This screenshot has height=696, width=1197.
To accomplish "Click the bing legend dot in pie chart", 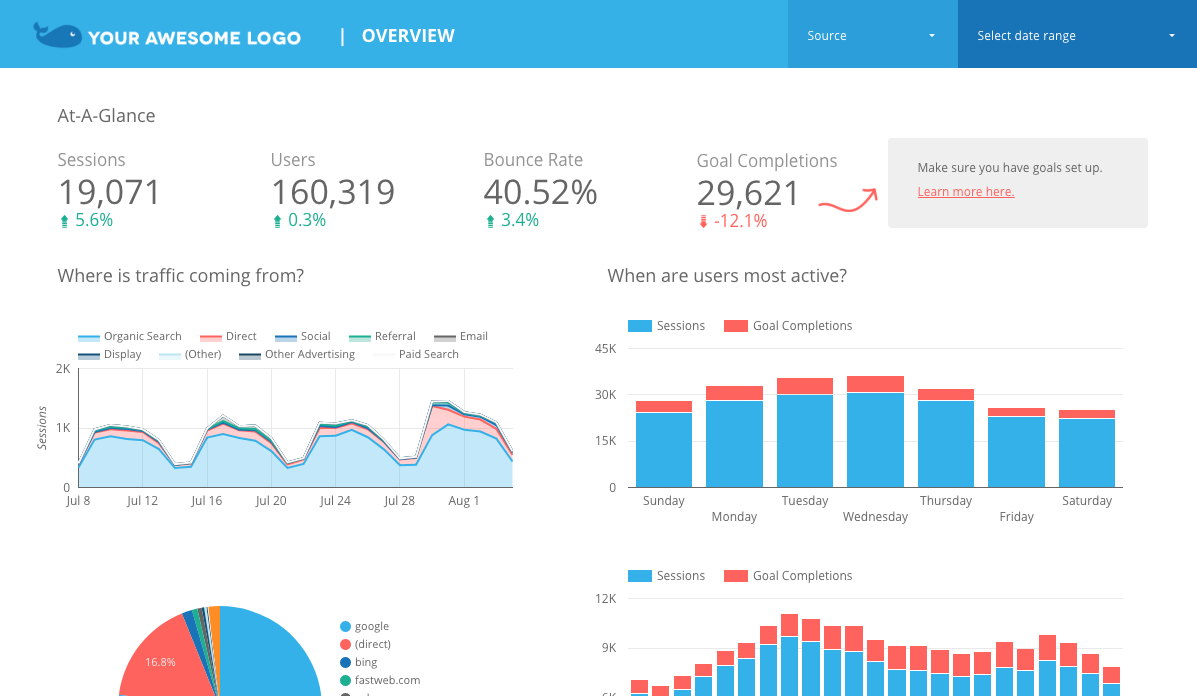I will 345,662.
